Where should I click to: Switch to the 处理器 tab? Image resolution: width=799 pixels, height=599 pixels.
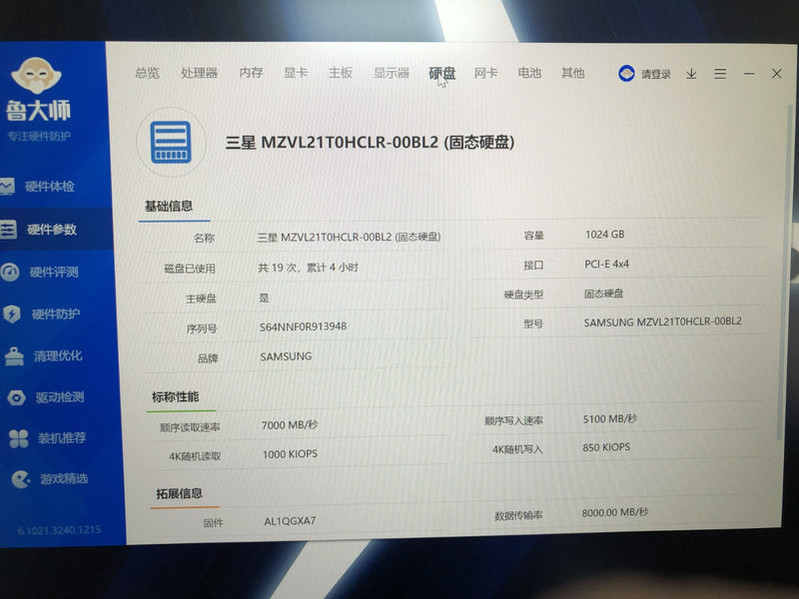[x=199, y=73]
